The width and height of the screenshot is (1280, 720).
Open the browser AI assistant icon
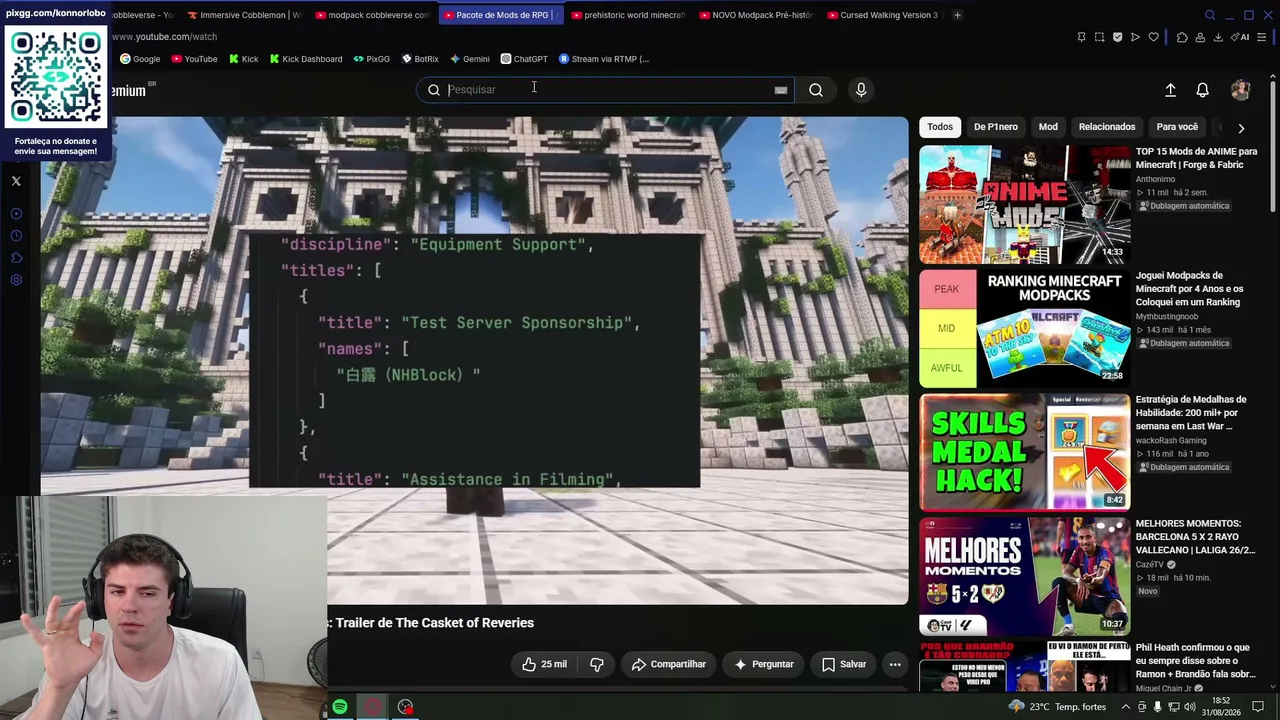tap(1240, 37)
